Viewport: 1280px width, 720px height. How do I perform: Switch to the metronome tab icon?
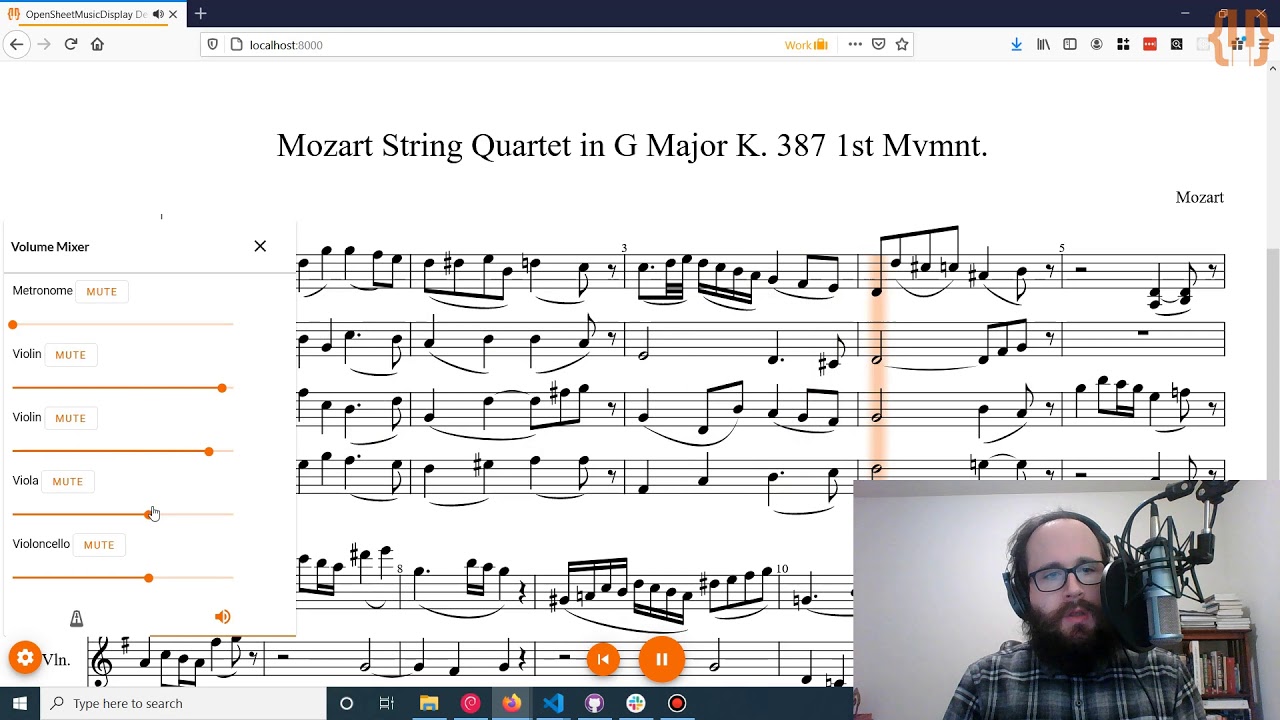pos(76,618)
